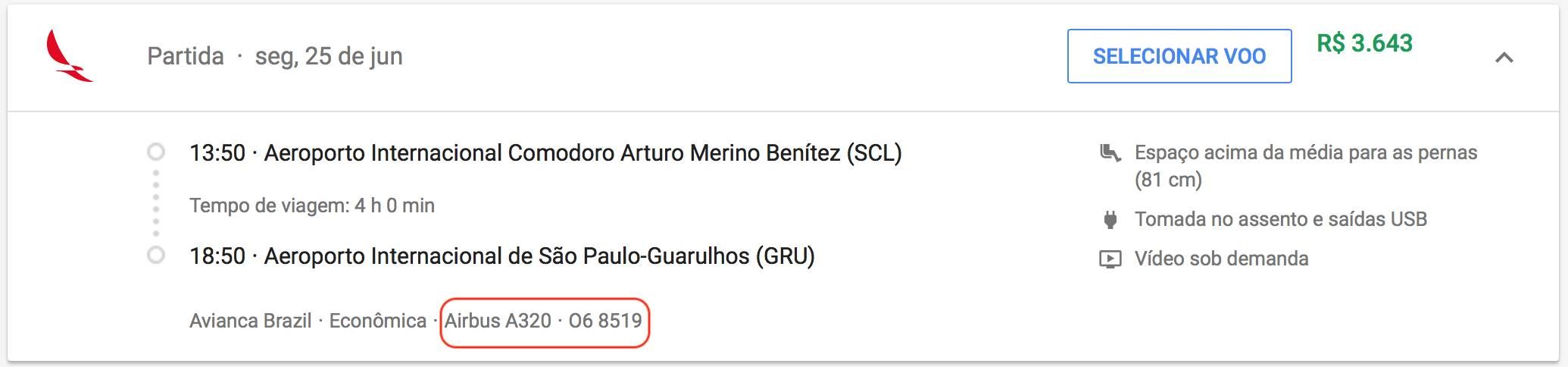Click the Partida heading label
The height and width of the screenshot is (367, 1568).
[x=186, y=56]
